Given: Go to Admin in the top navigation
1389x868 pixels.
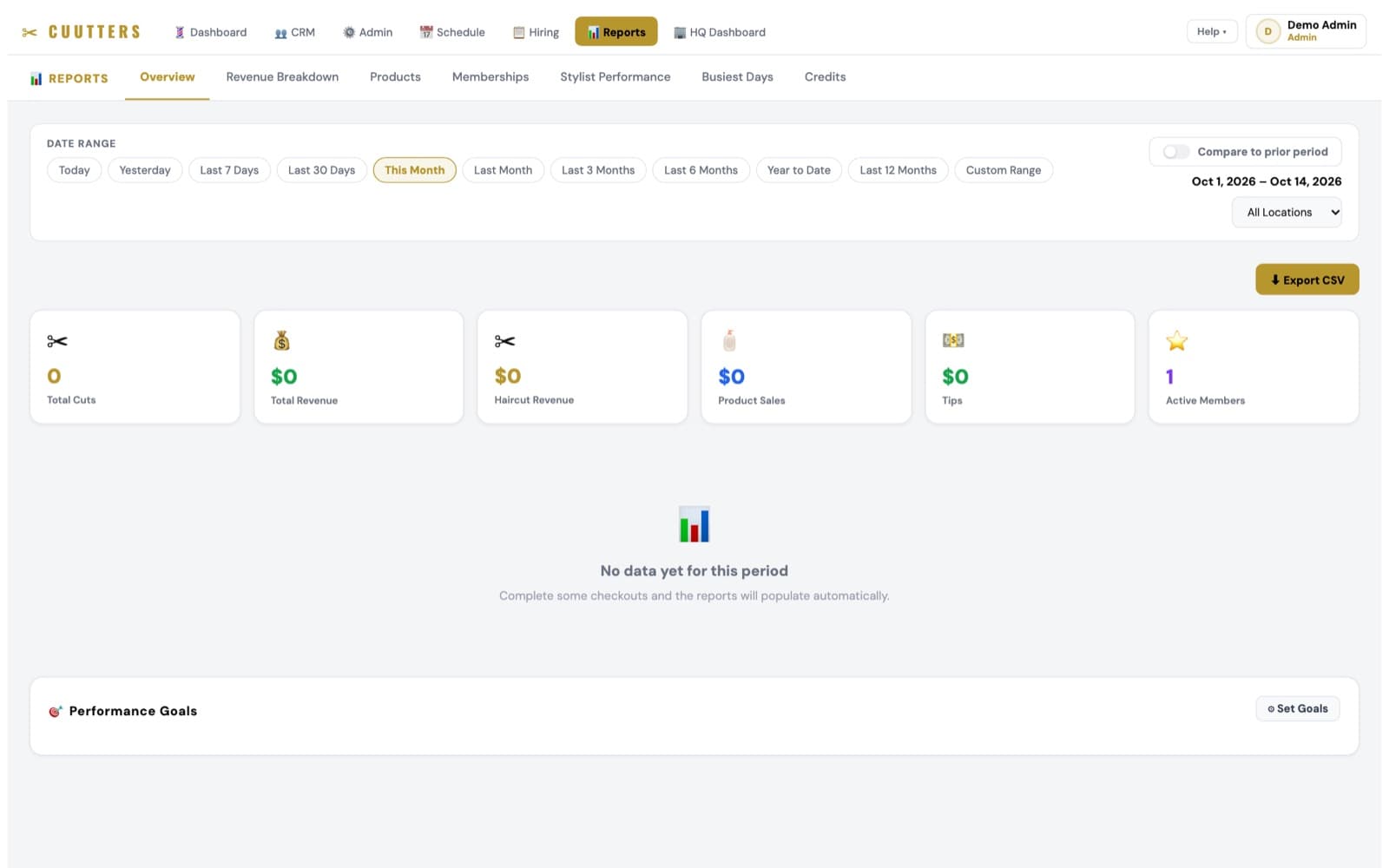Looking at the screenshot, I should click(x=367, y=32).
